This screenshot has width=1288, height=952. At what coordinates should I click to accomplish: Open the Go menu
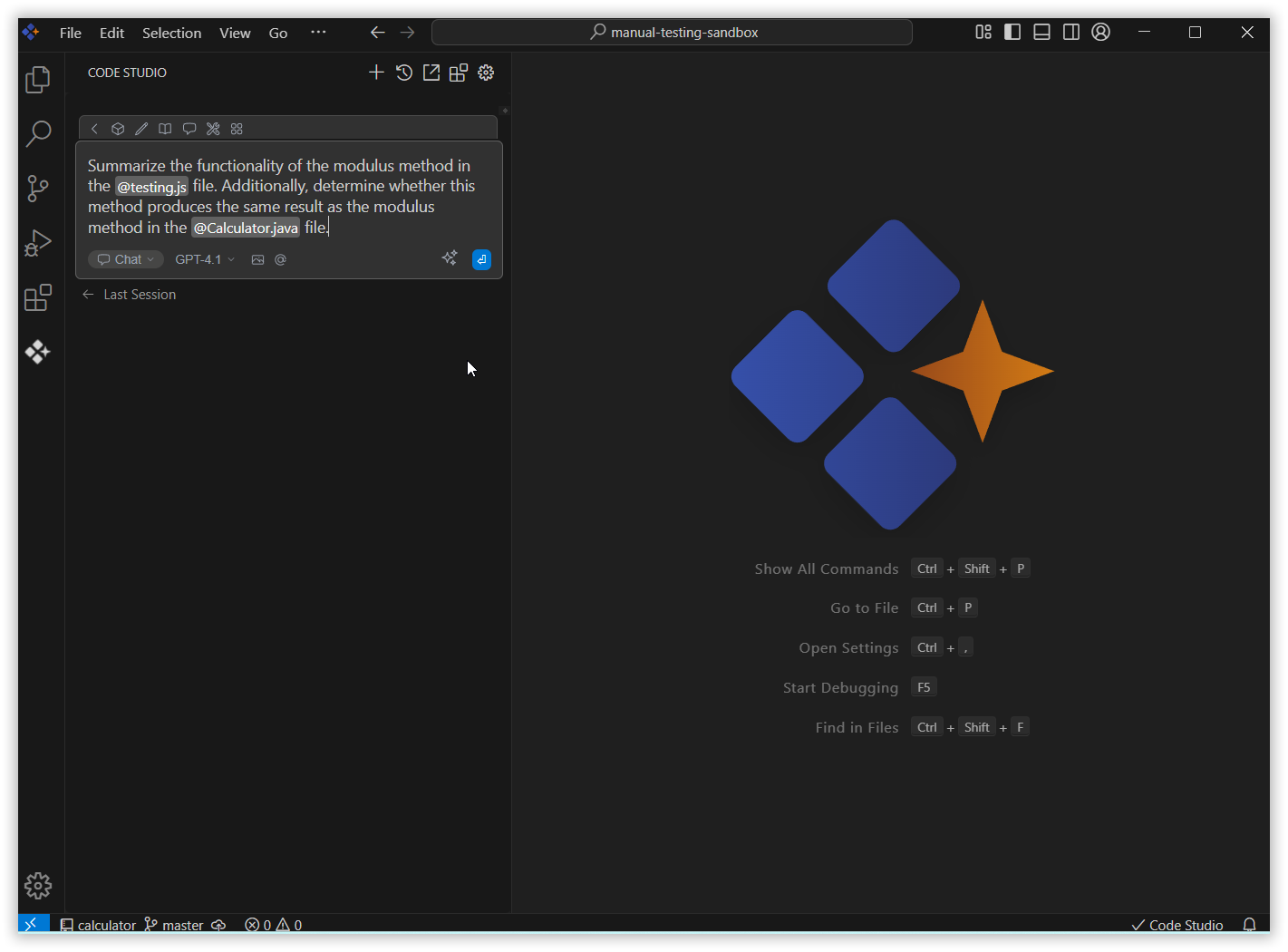(278, 33)
